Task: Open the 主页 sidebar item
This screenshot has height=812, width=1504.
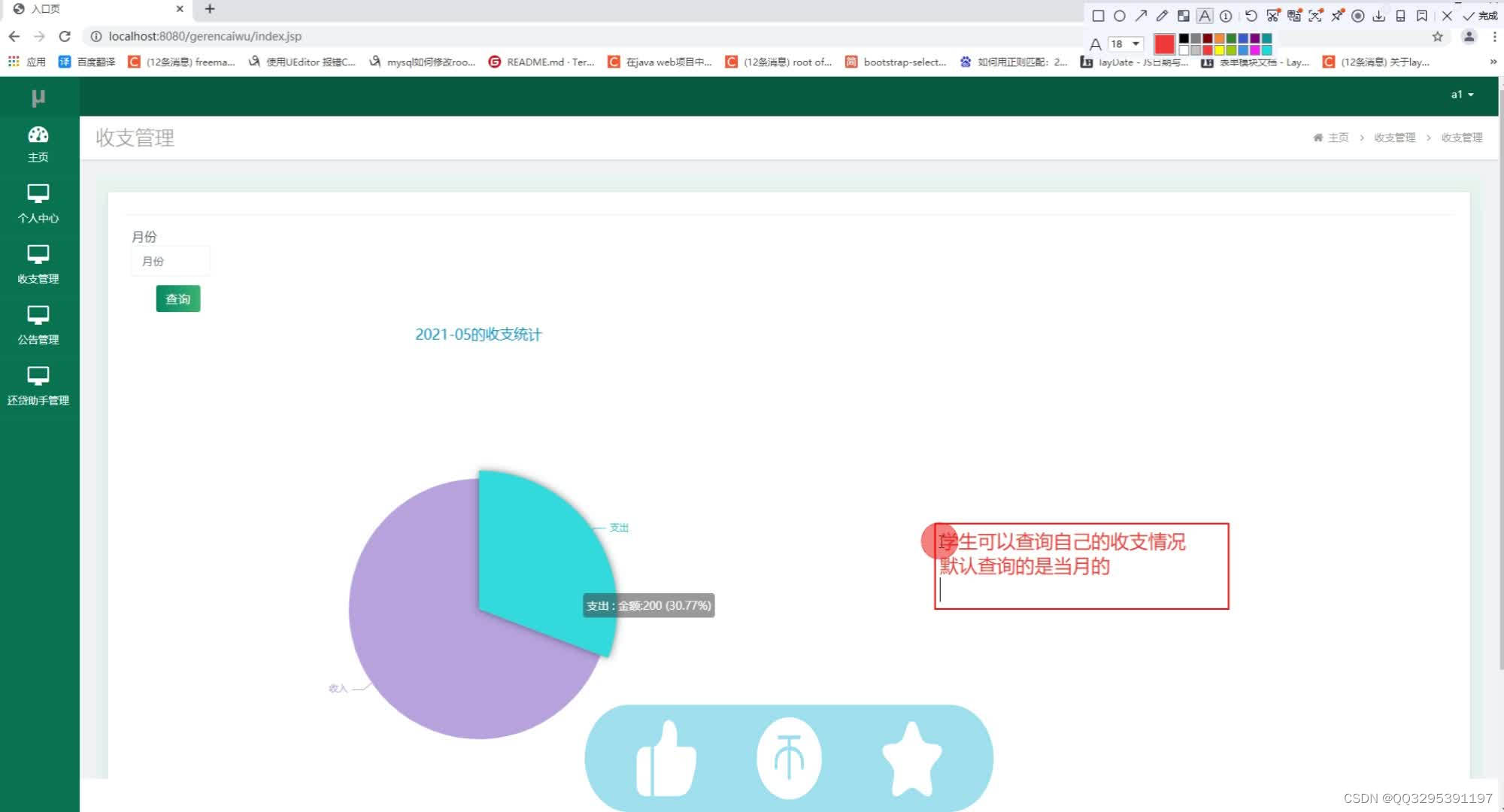Action: tap(38, 144)
